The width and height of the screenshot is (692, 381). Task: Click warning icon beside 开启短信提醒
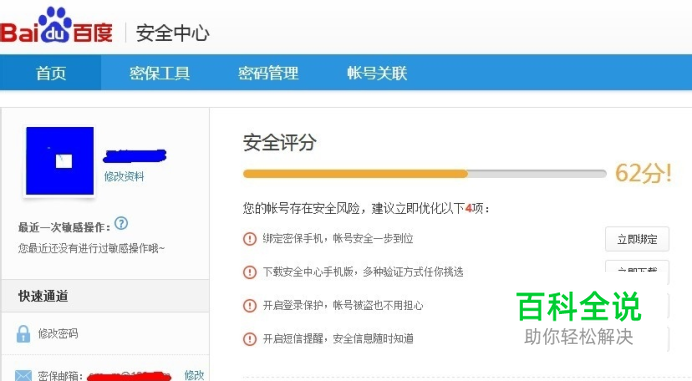[250, 339]
